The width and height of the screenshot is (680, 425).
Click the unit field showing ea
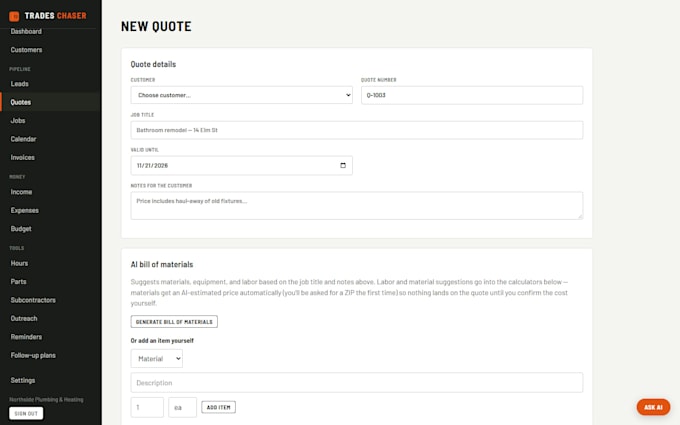click(182, 407)
